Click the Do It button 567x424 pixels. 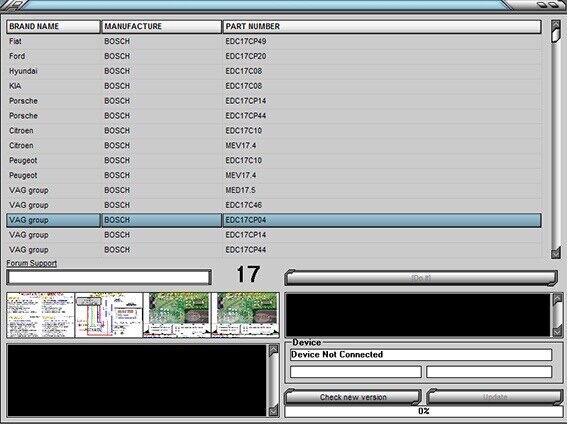tap(421, 278)
